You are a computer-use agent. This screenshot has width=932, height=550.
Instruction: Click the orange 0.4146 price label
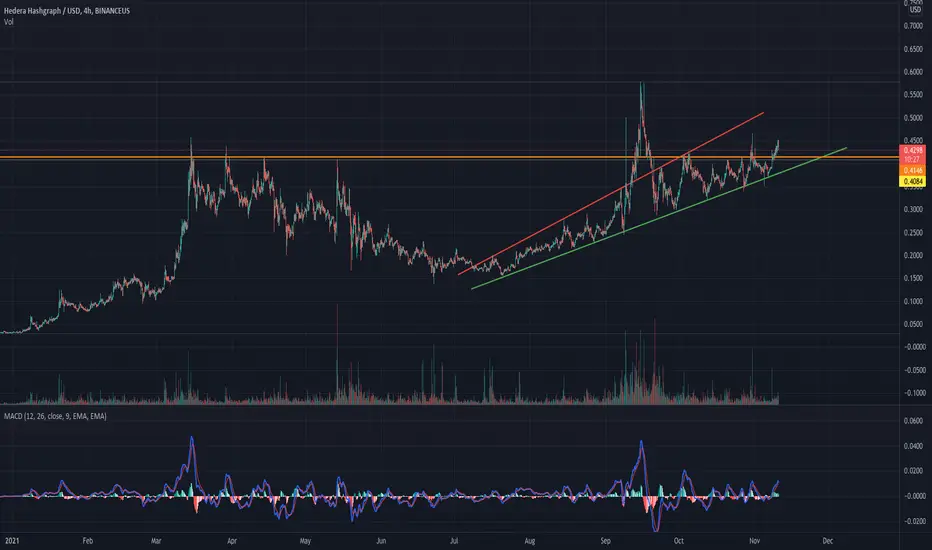913,171
